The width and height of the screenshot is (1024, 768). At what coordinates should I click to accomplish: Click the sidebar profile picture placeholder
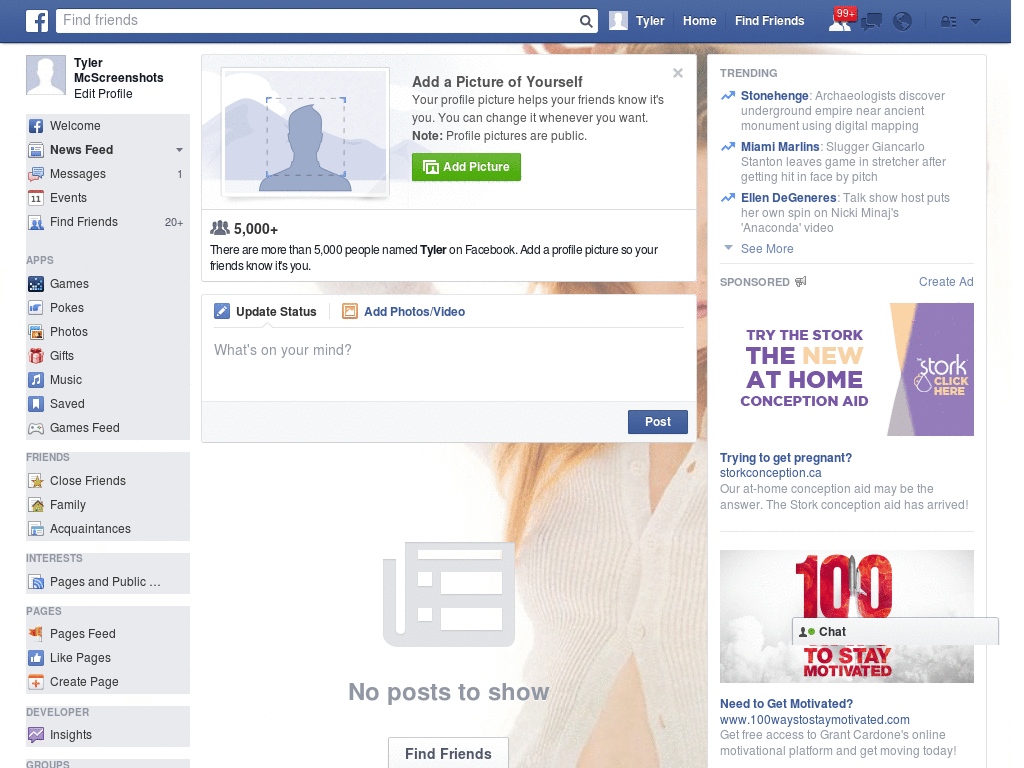pos(46,75)
